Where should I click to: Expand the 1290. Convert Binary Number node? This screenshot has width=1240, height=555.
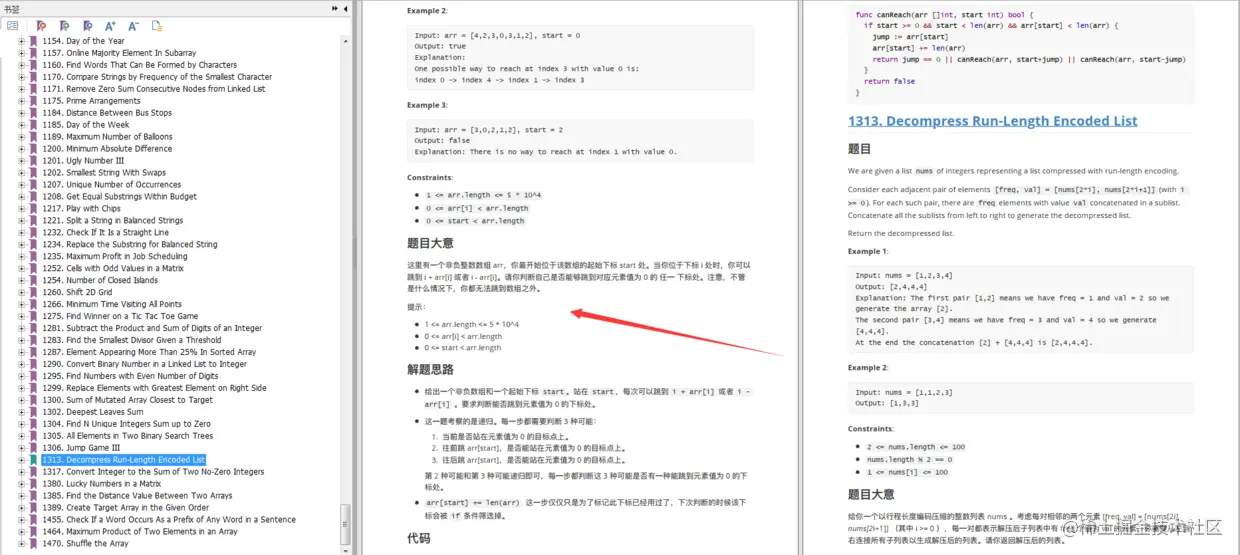click(x=22, y=364)
